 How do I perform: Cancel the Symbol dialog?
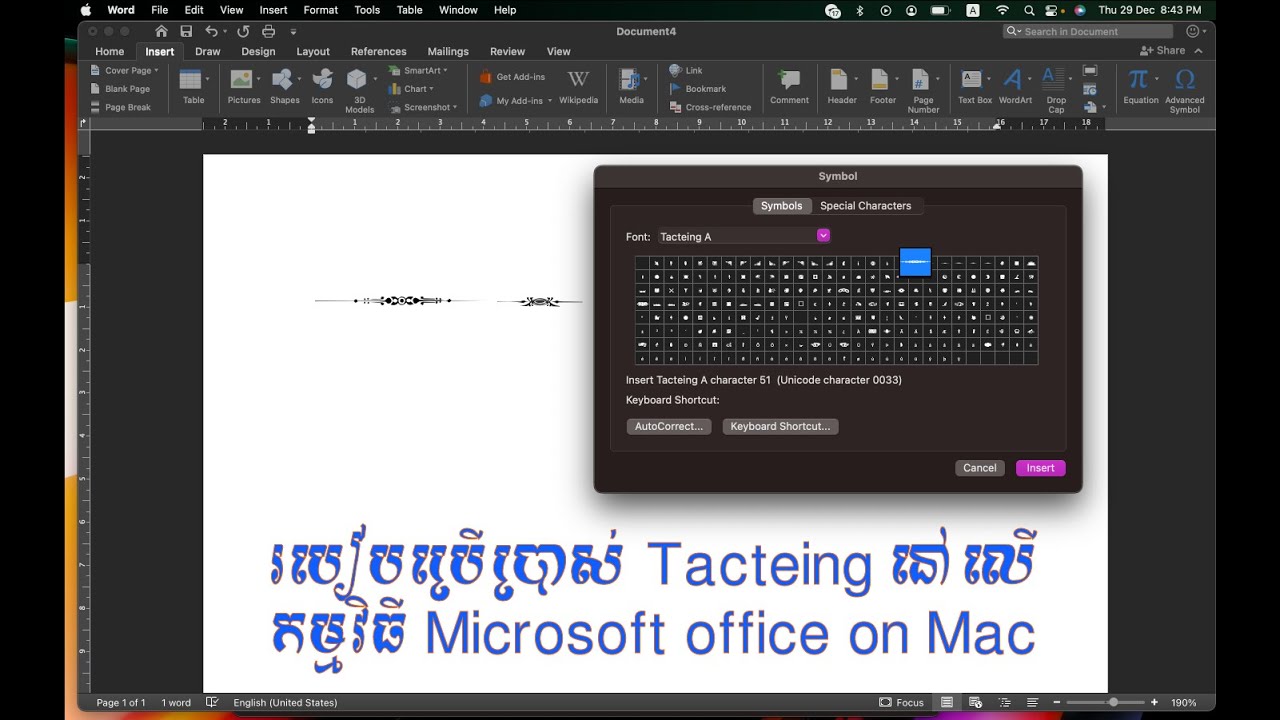(980, 468)
